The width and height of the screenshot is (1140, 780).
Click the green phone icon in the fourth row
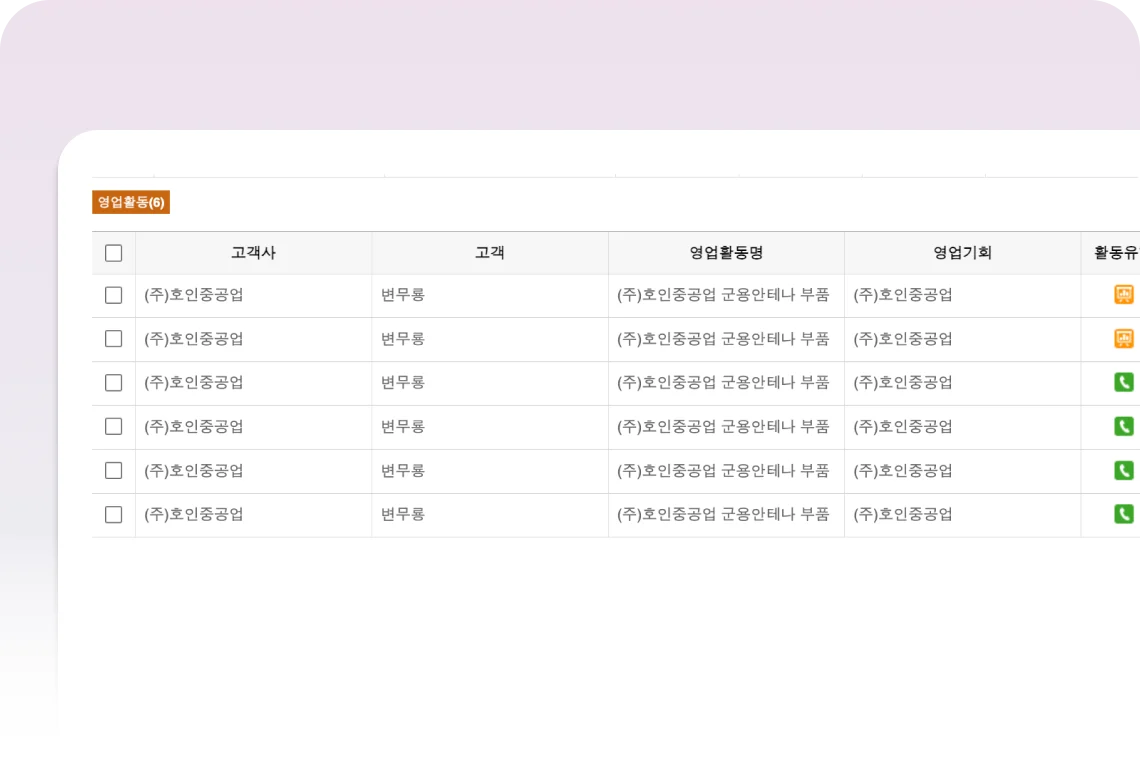[1124, 426]
